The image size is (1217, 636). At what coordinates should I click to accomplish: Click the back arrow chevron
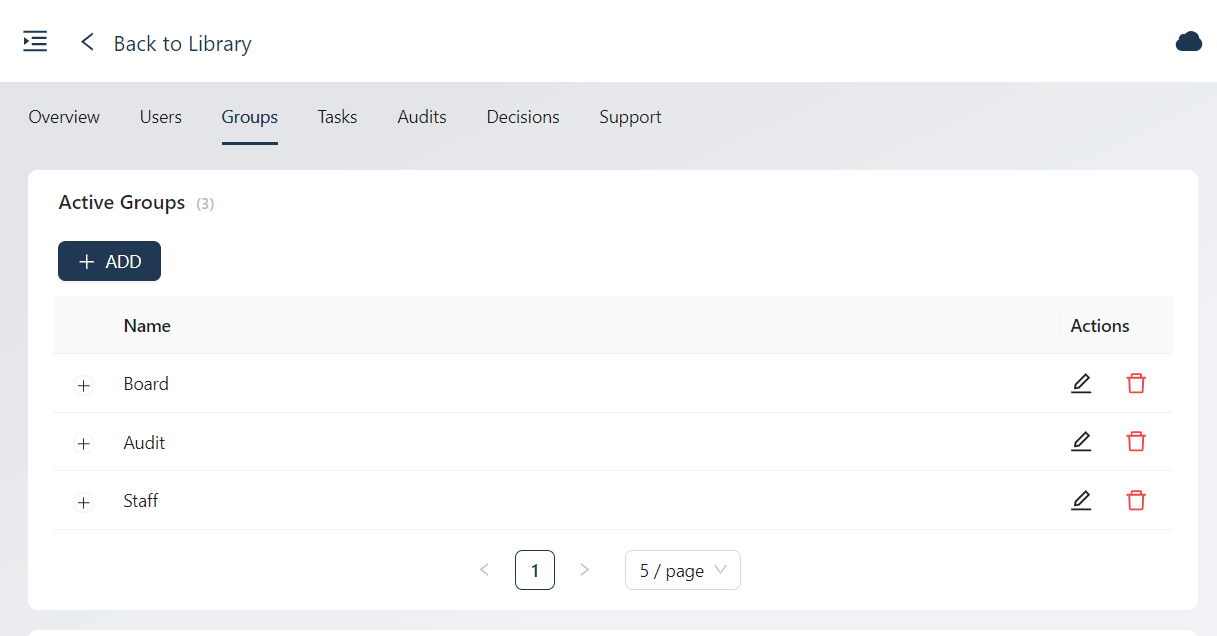point(88,42)
